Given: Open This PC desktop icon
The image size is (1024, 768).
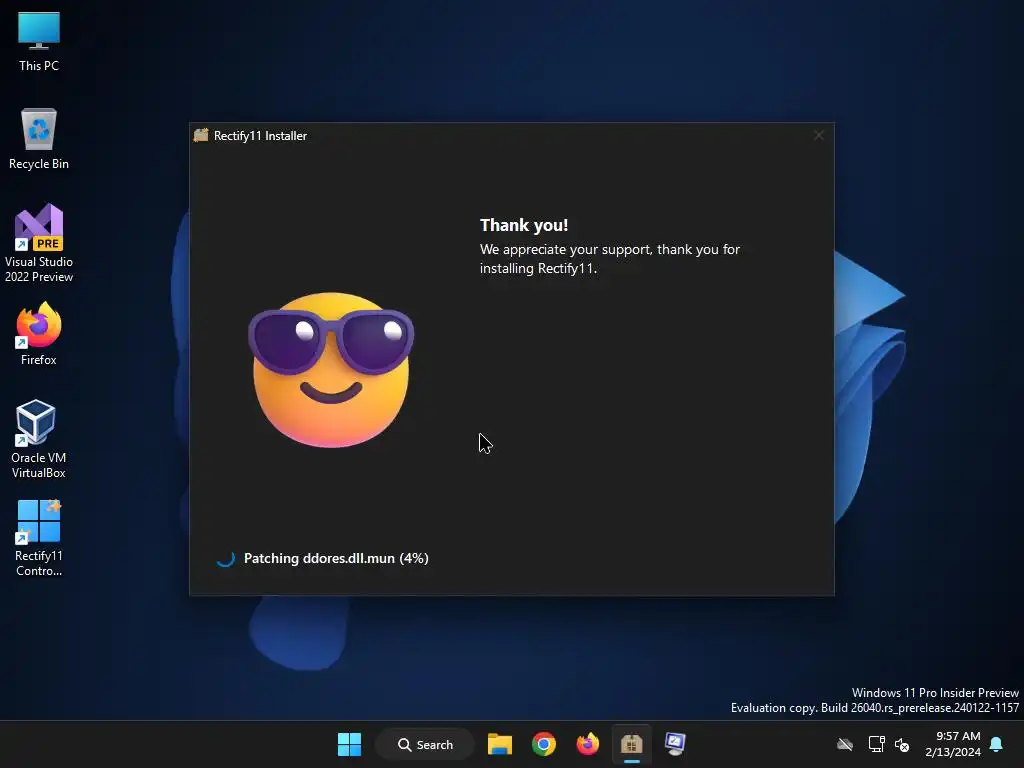Looking at the screenshot, I should 39,42.
